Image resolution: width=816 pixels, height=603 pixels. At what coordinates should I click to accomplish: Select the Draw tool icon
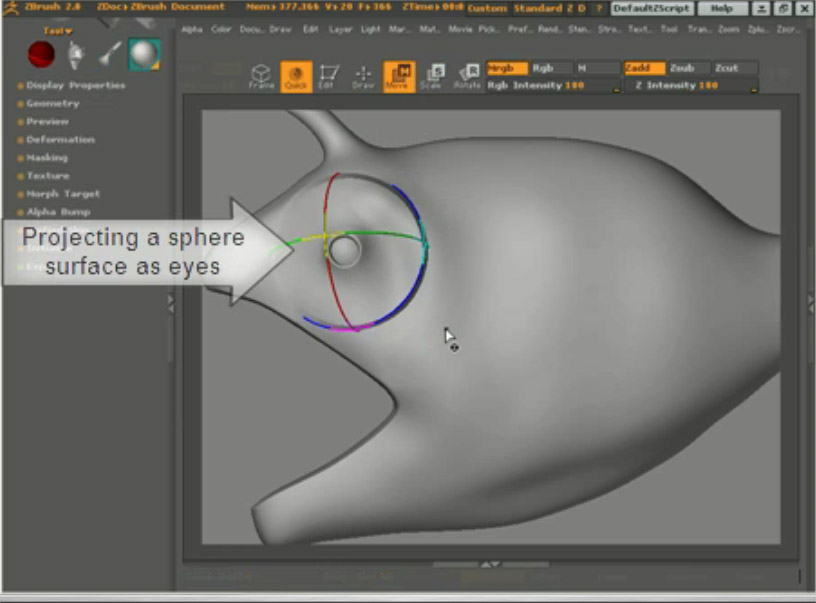[x=362, y=76]
